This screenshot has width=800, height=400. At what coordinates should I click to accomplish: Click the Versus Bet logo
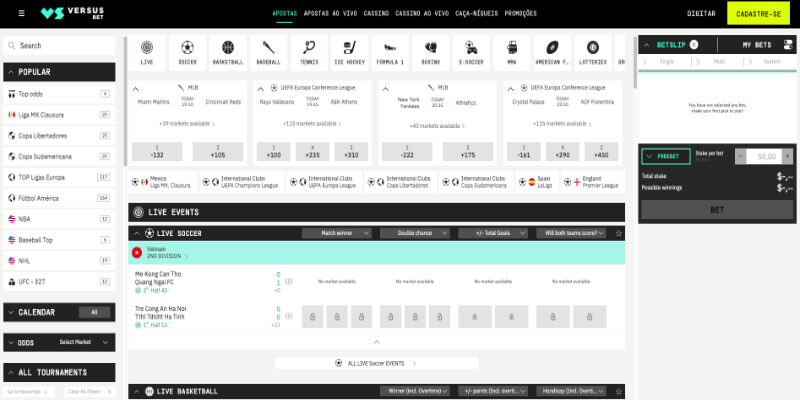(72, 13)
